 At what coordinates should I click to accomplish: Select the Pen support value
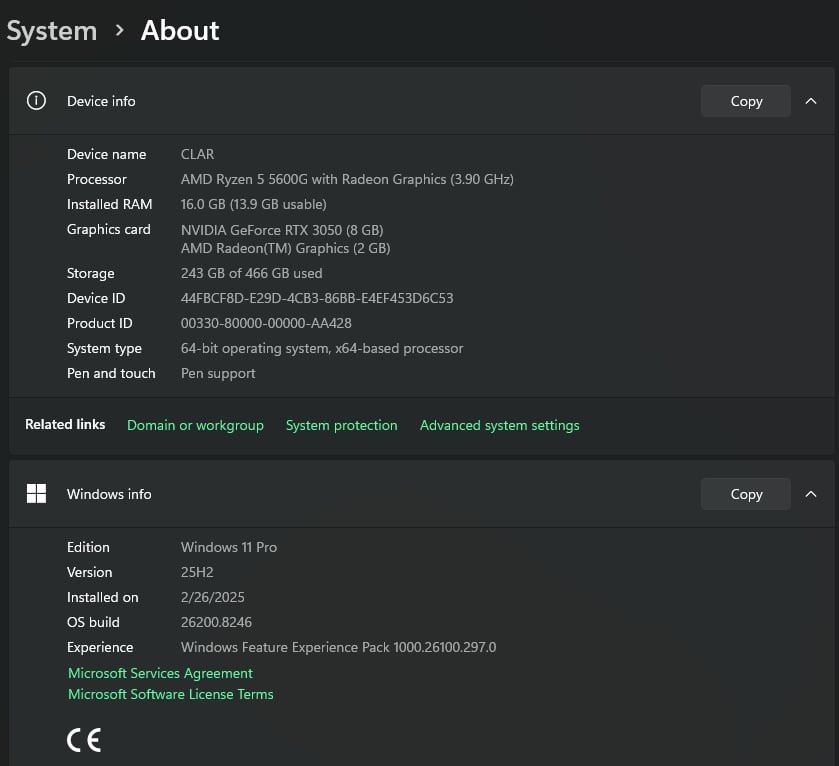[218, 373]
